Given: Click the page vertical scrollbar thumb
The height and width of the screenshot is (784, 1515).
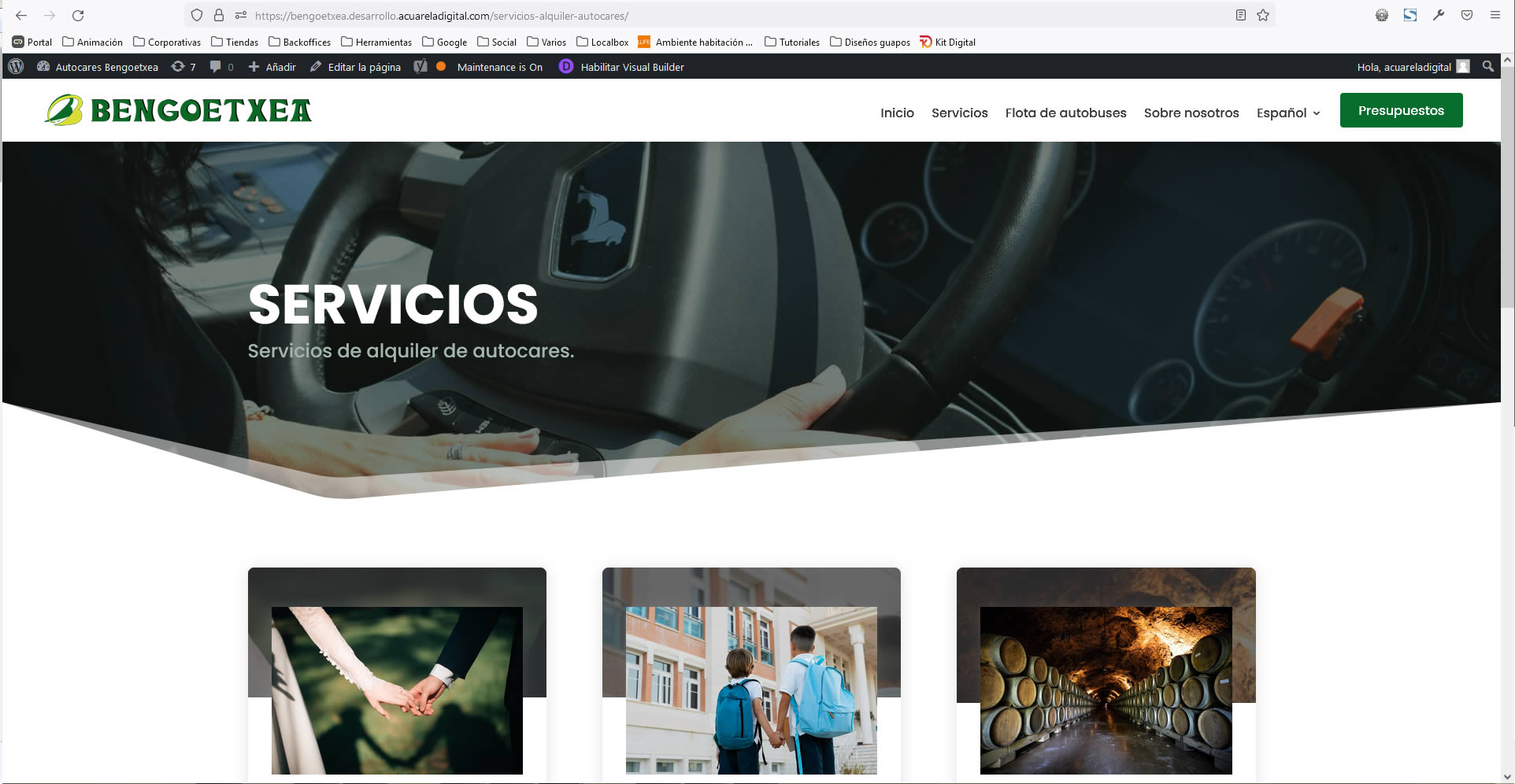Looking at the screenshot, I should coord(1507,187).
